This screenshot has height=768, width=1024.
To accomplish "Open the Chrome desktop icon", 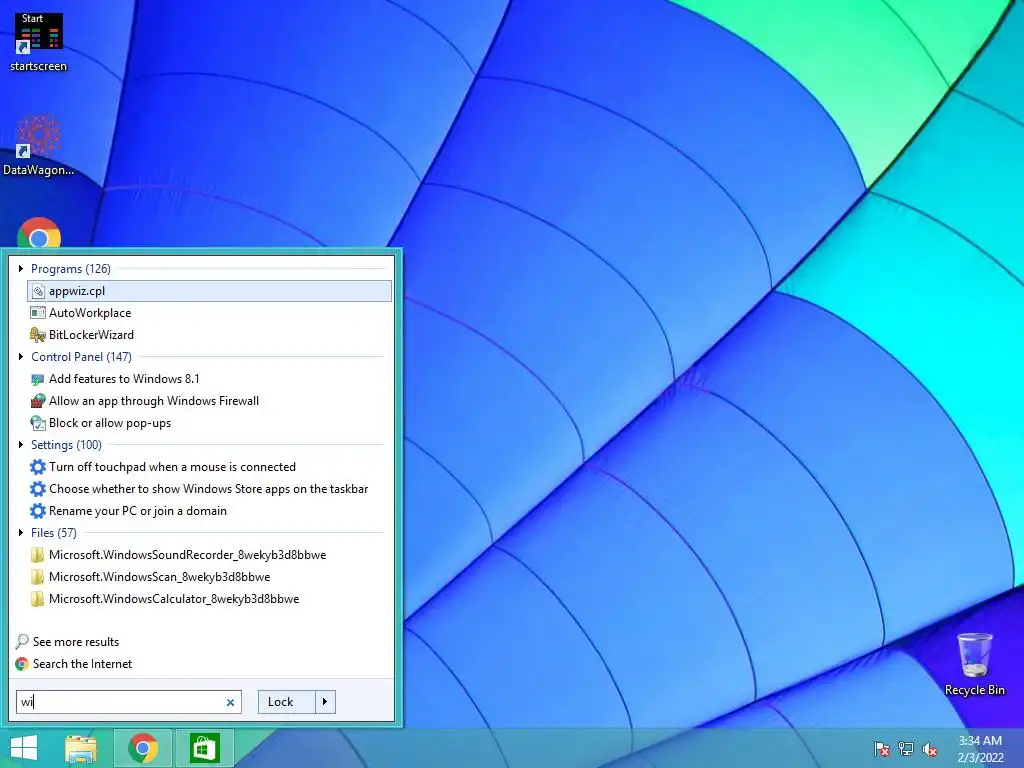I will click(39, 233).
